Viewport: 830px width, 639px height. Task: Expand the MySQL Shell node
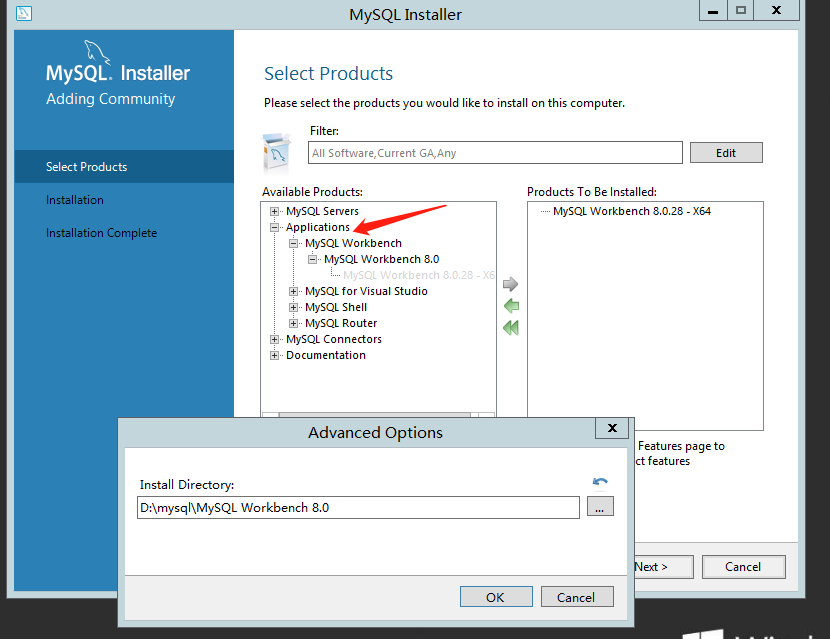coord(293,308)
